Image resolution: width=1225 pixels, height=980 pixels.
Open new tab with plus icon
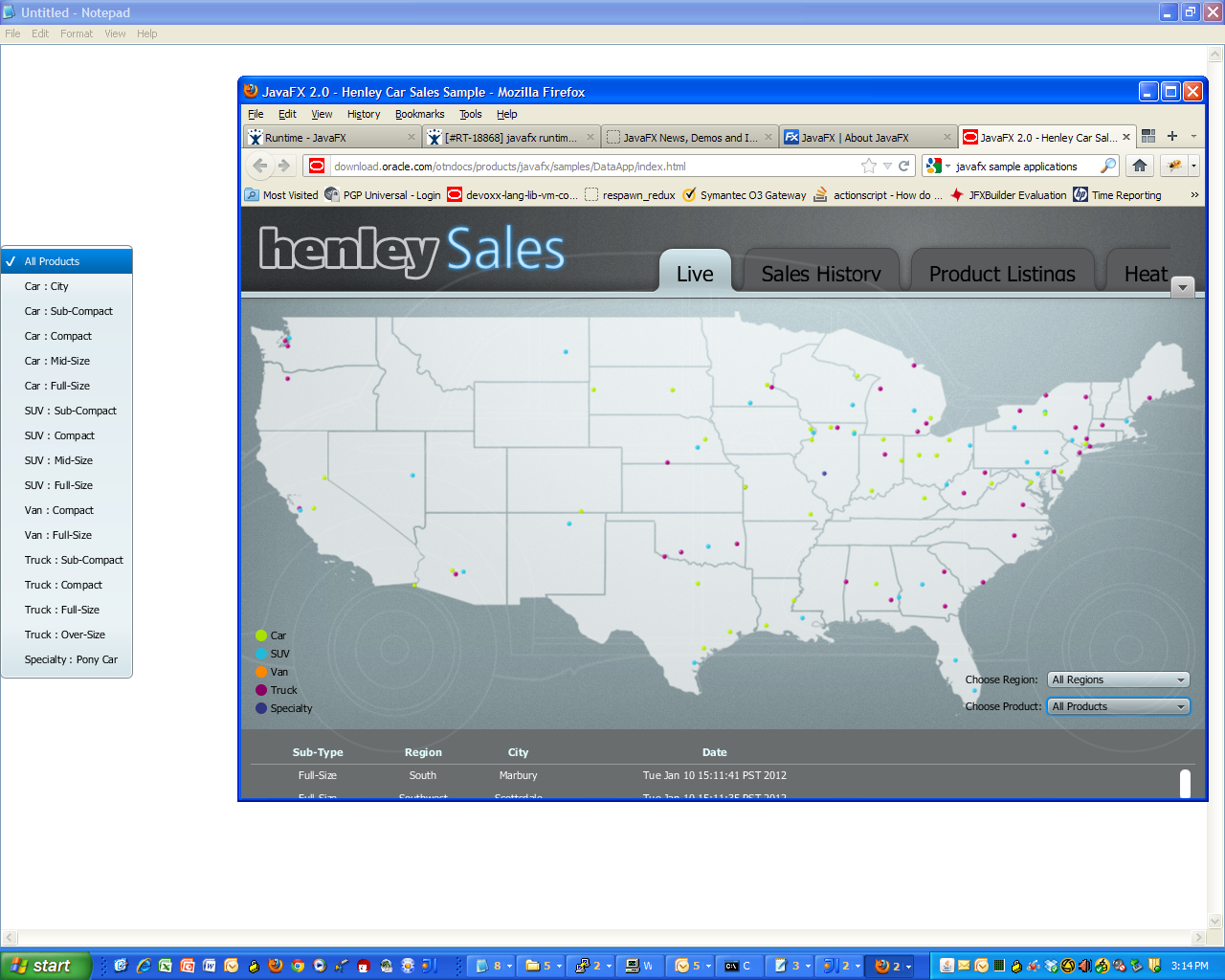pos(1172,136)
